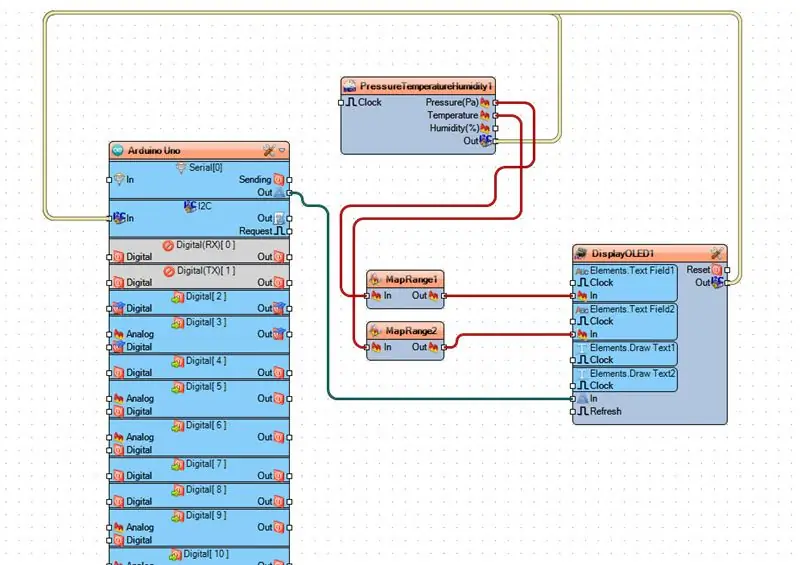Click the Serial[0] Sending output pin
The width and height of the screenshot is (800, 565).
tap(289, 180)
